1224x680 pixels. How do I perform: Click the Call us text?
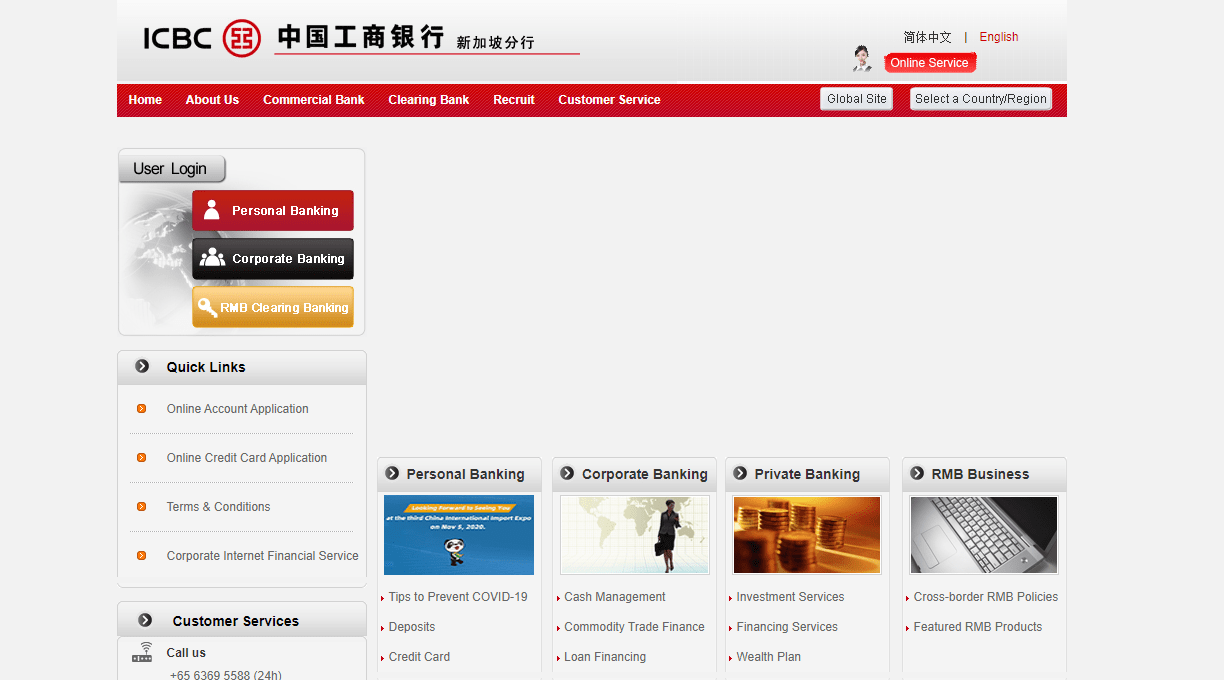[x=186, y=653]
